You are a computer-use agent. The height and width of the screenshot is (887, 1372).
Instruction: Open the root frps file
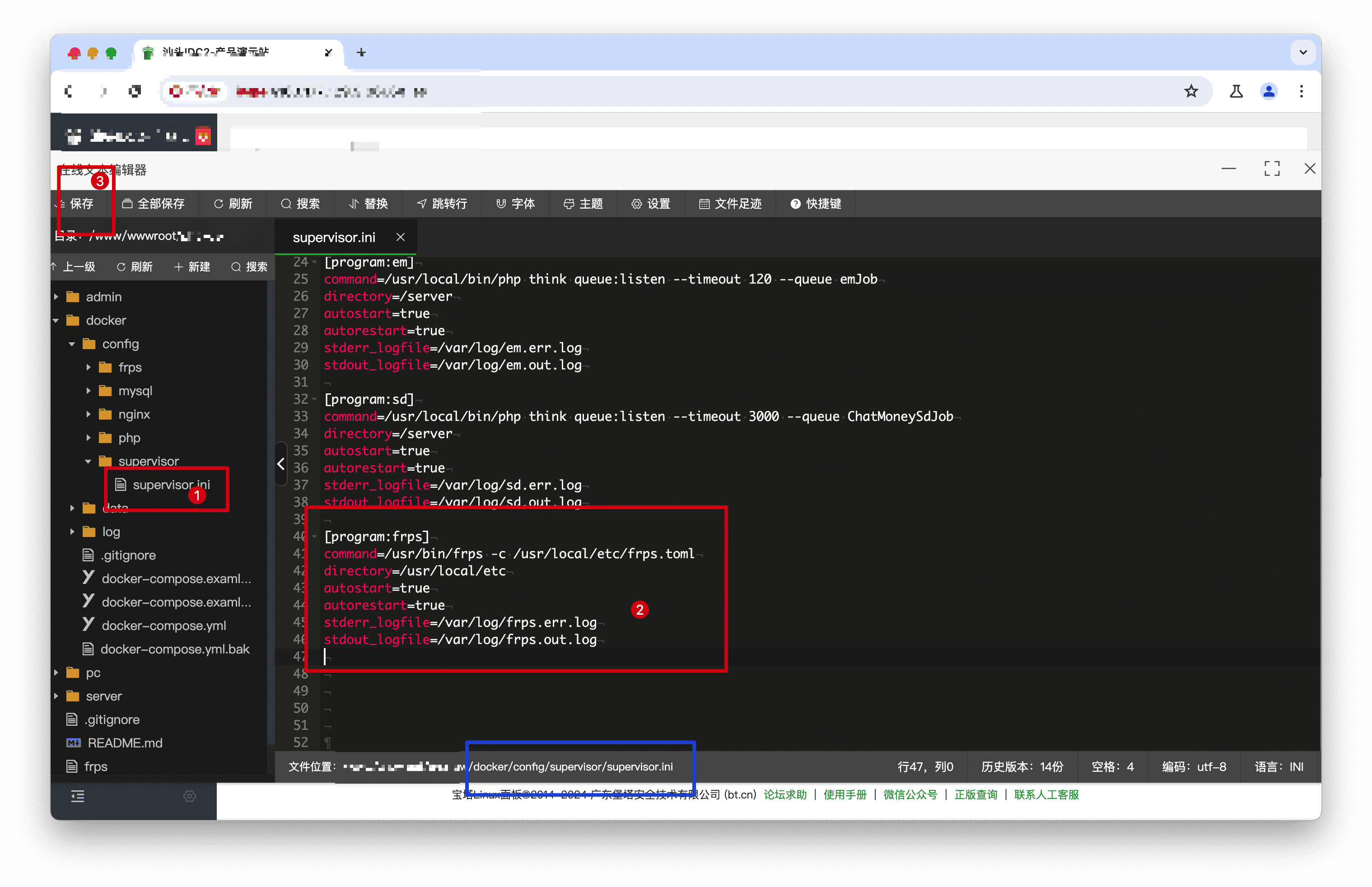click(88, 766)
